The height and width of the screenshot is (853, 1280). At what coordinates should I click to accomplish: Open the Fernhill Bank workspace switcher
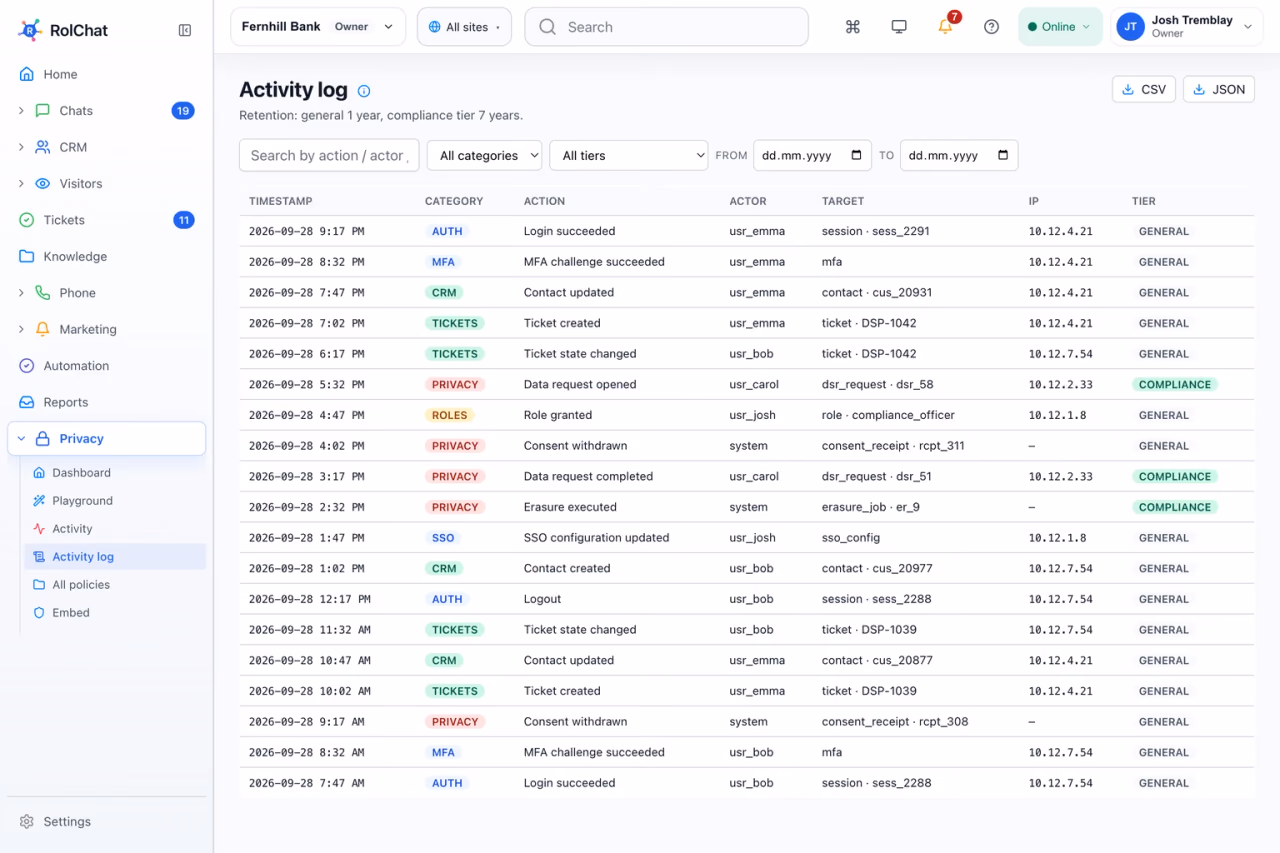(318, 27)
